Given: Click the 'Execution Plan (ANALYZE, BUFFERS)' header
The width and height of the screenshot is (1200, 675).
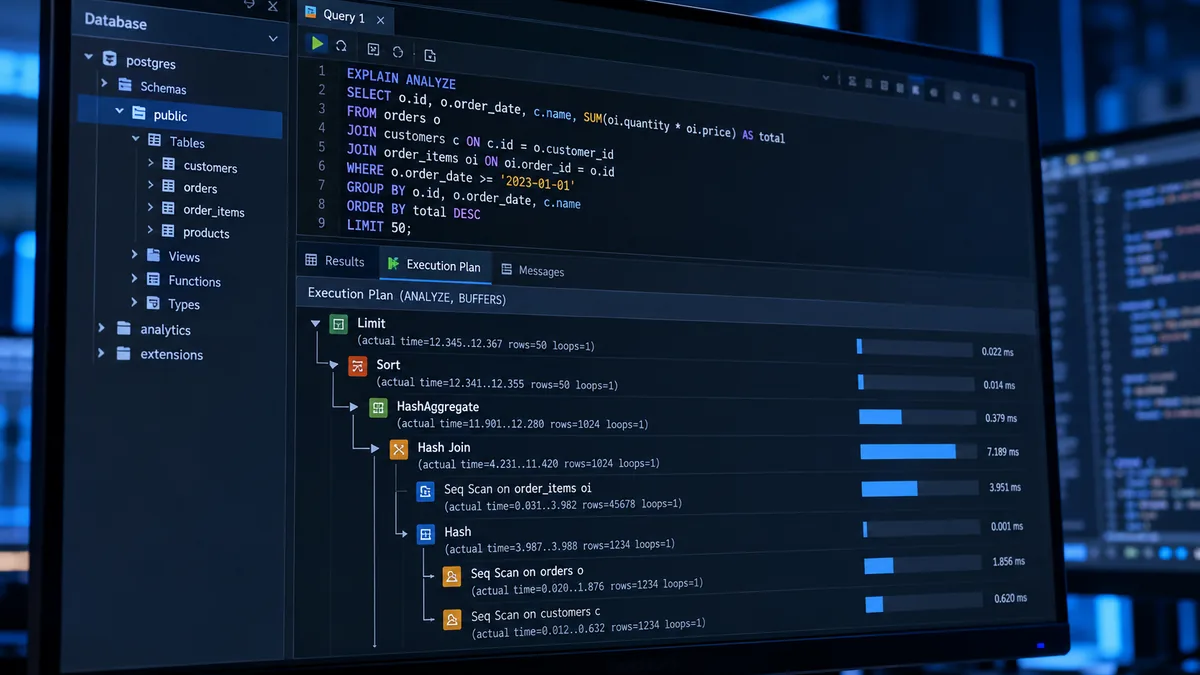Looking at the screenshot, I should click(406, 295).
